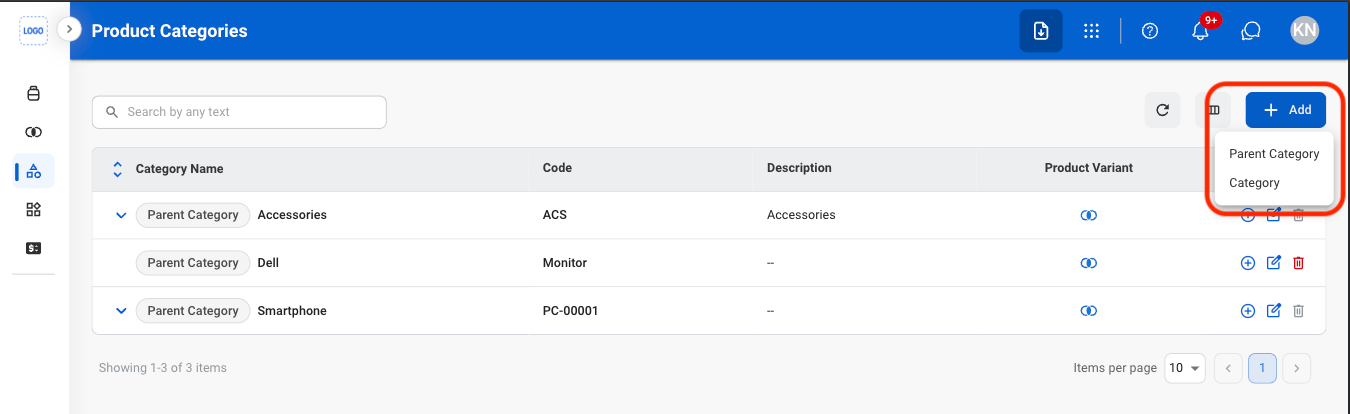Choose Category from Add menu
The image size is (1350, 414).
tap(1254, 183)
